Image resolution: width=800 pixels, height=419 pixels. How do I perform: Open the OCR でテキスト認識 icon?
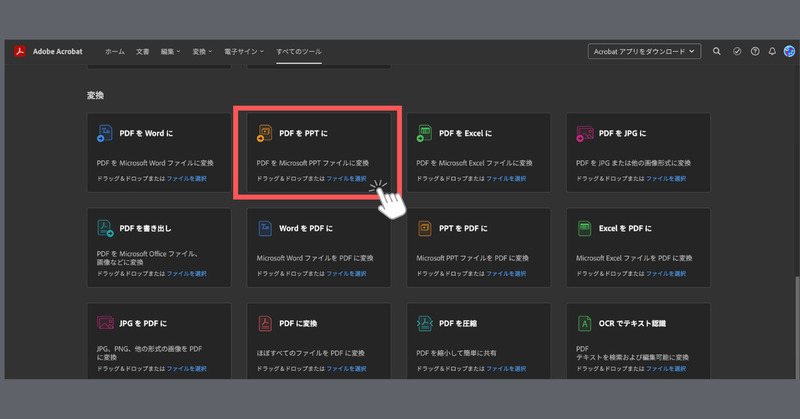[x=584, y=323]
